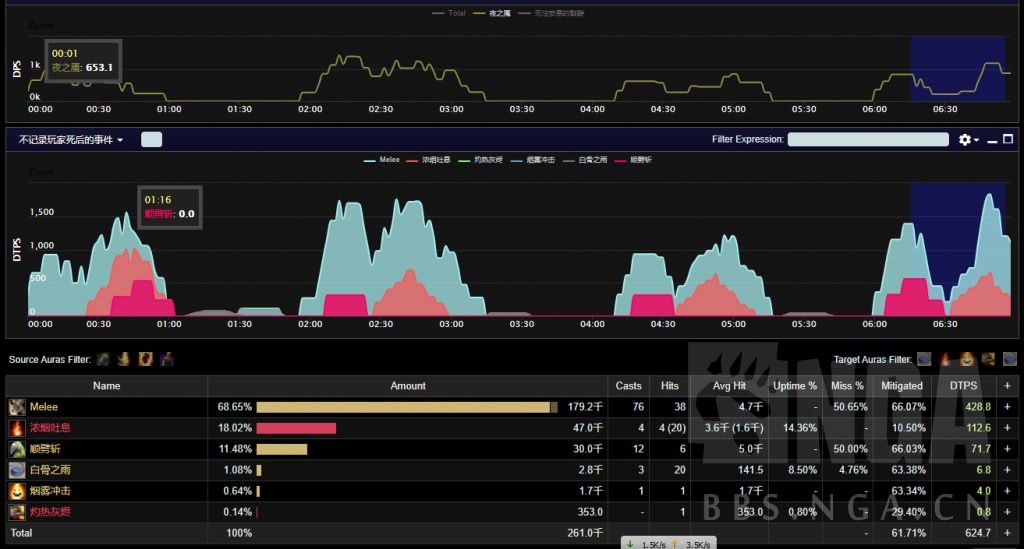This screenshot has width=1024, height=549.
Task: Sort table by Hits column
Action: coord(669,386)
